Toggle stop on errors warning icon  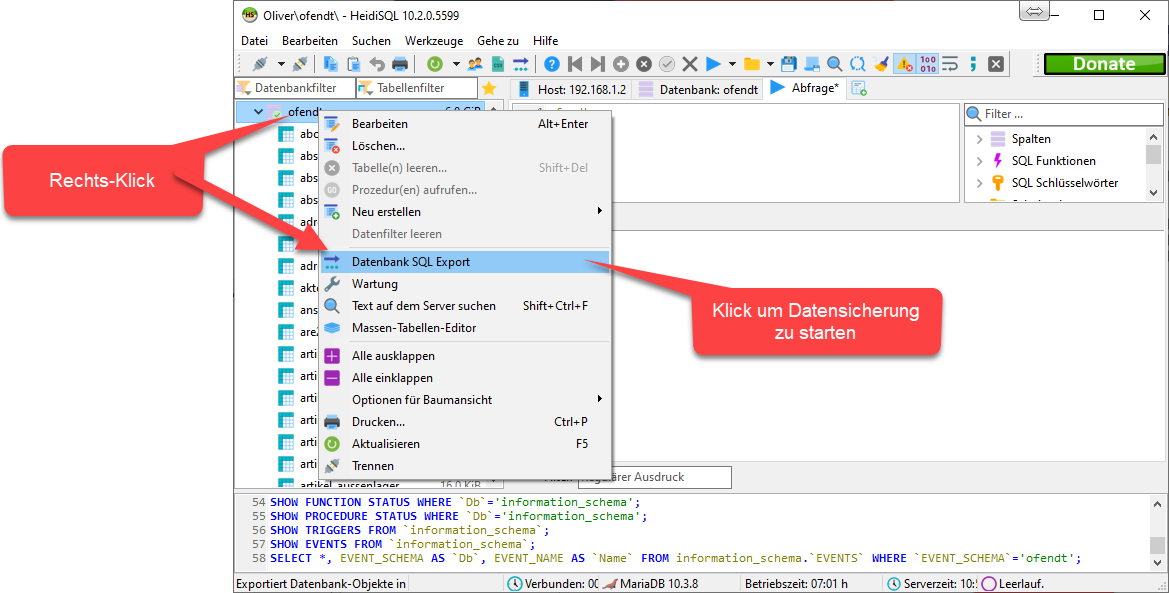[904, 64]
